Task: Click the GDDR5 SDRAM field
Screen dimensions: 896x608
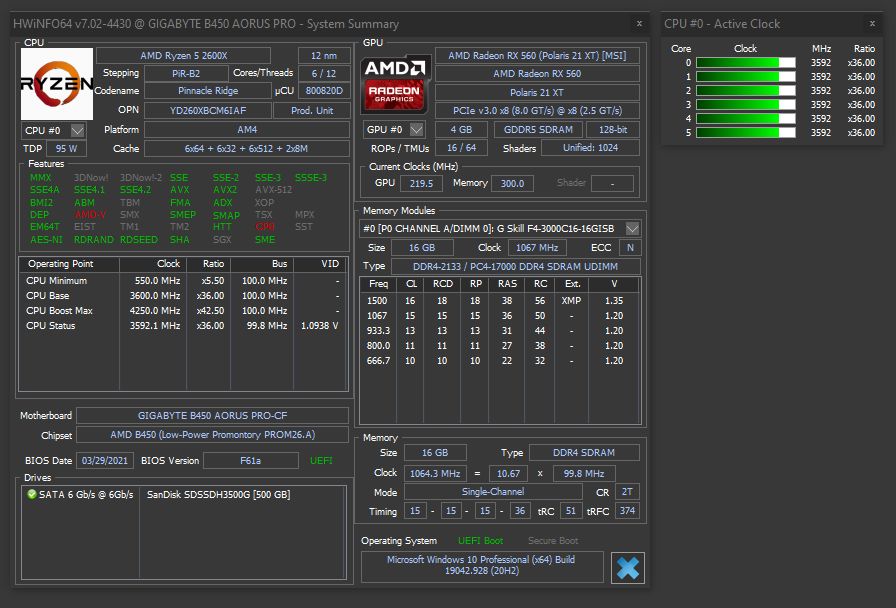Action: coord(538,130)
